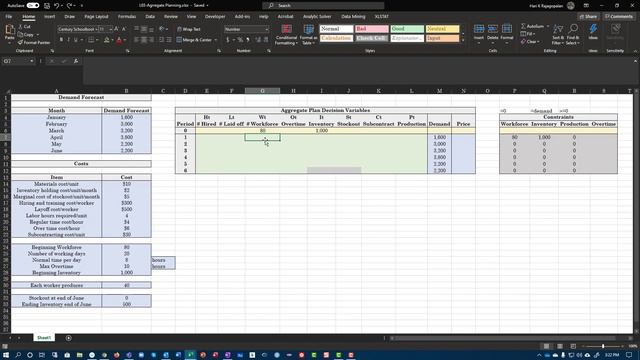Screen dimensions: 640x360
Task: Click the Redo arrow icon
Action: (x=69, y=5)
